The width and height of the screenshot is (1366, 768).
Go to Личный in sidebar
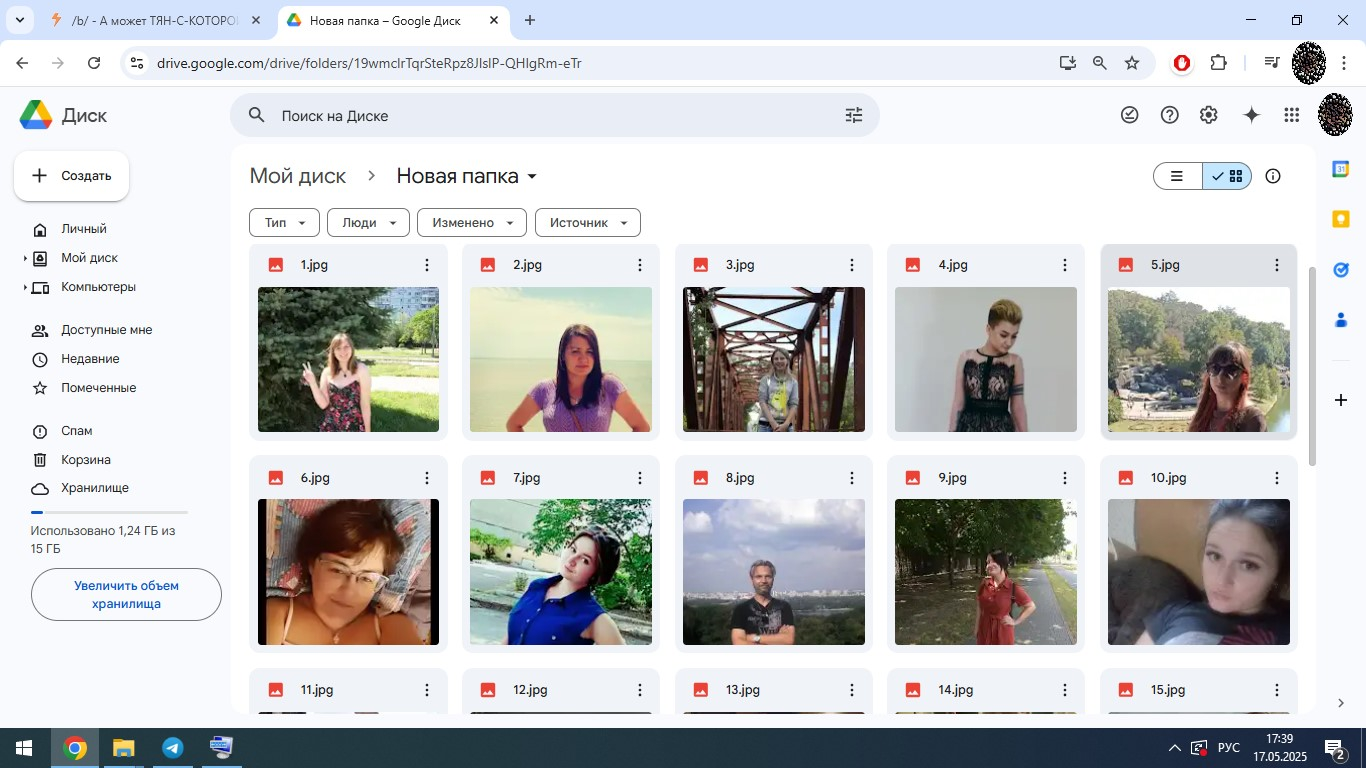point(84,229)
